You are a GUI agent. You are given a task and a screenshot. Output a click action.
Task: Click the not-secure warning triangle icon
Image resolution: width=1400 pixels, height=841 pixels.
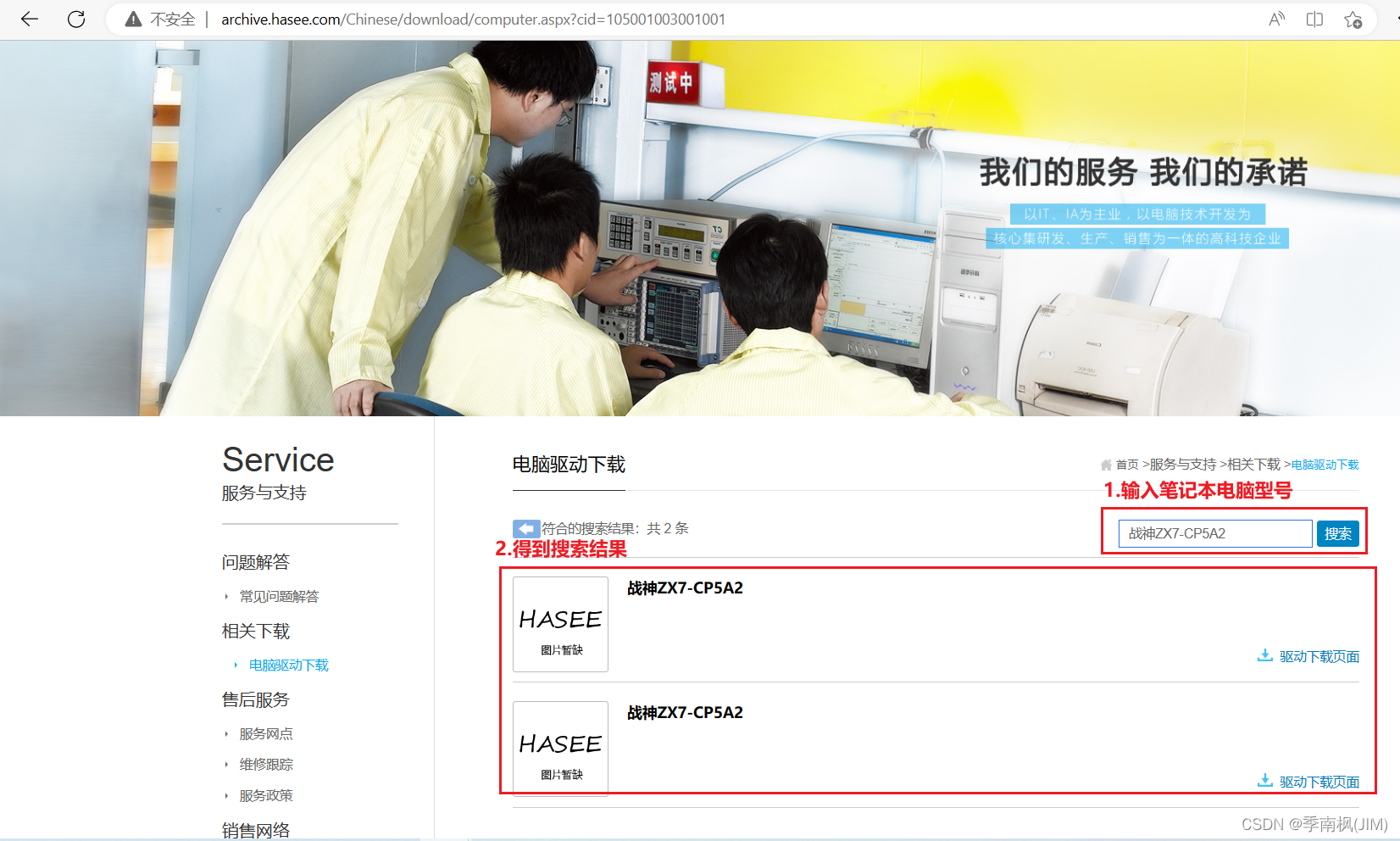tap(133, 19)
